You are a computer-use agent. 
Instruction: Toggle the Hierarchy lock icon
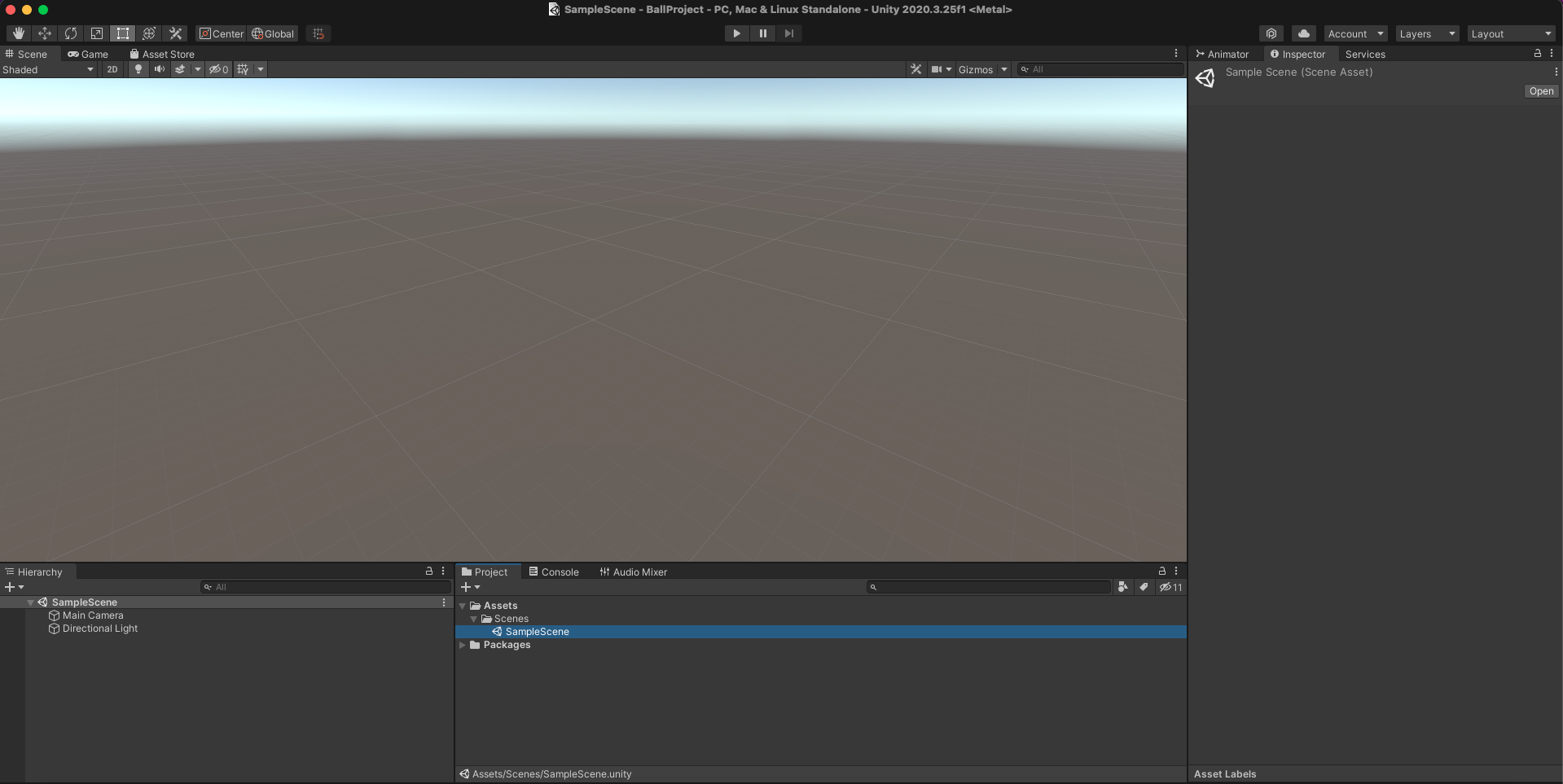click(429, 571)
